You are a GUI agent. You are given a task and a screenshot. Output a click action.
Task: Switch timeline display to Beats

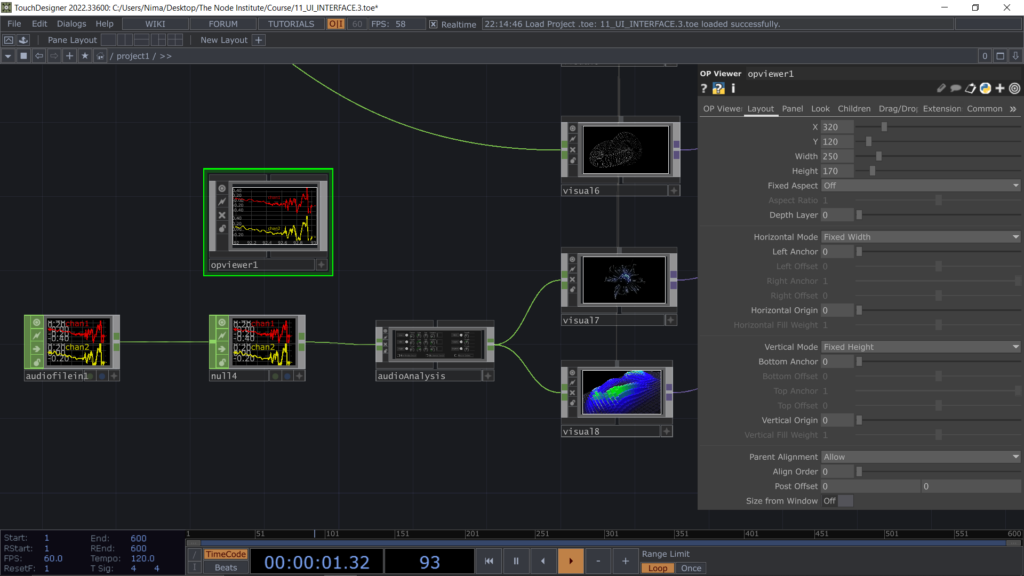226,568
